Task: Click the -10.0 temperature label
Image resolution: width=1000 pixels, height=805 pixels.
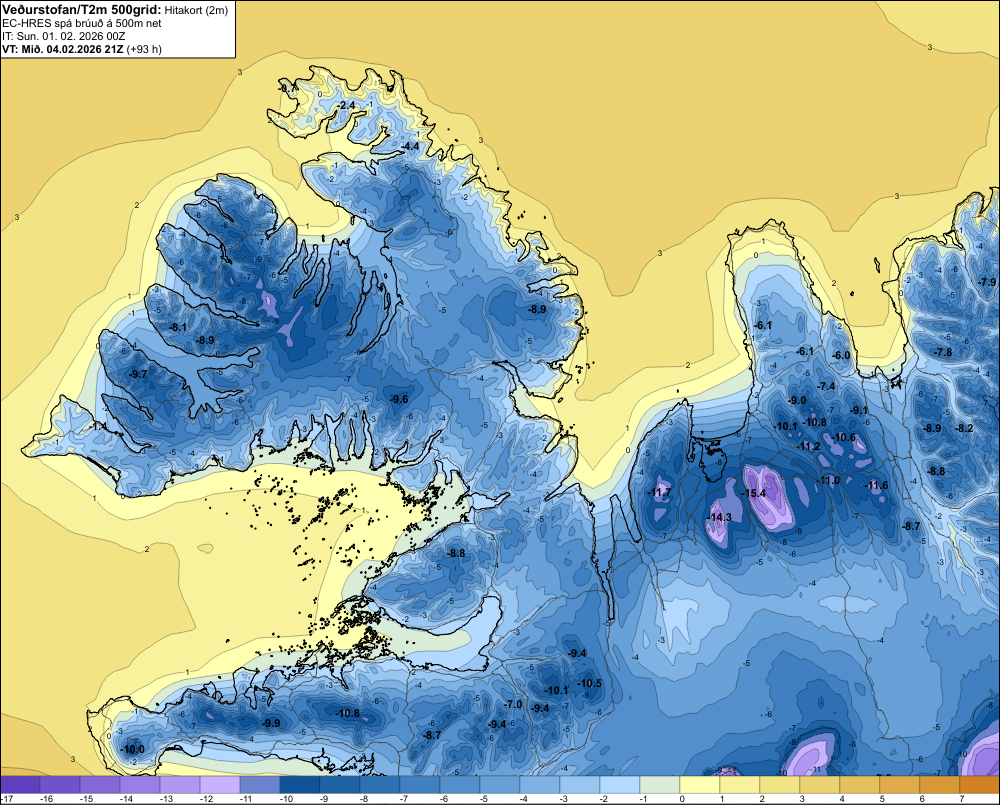Action: pos(133,749)
